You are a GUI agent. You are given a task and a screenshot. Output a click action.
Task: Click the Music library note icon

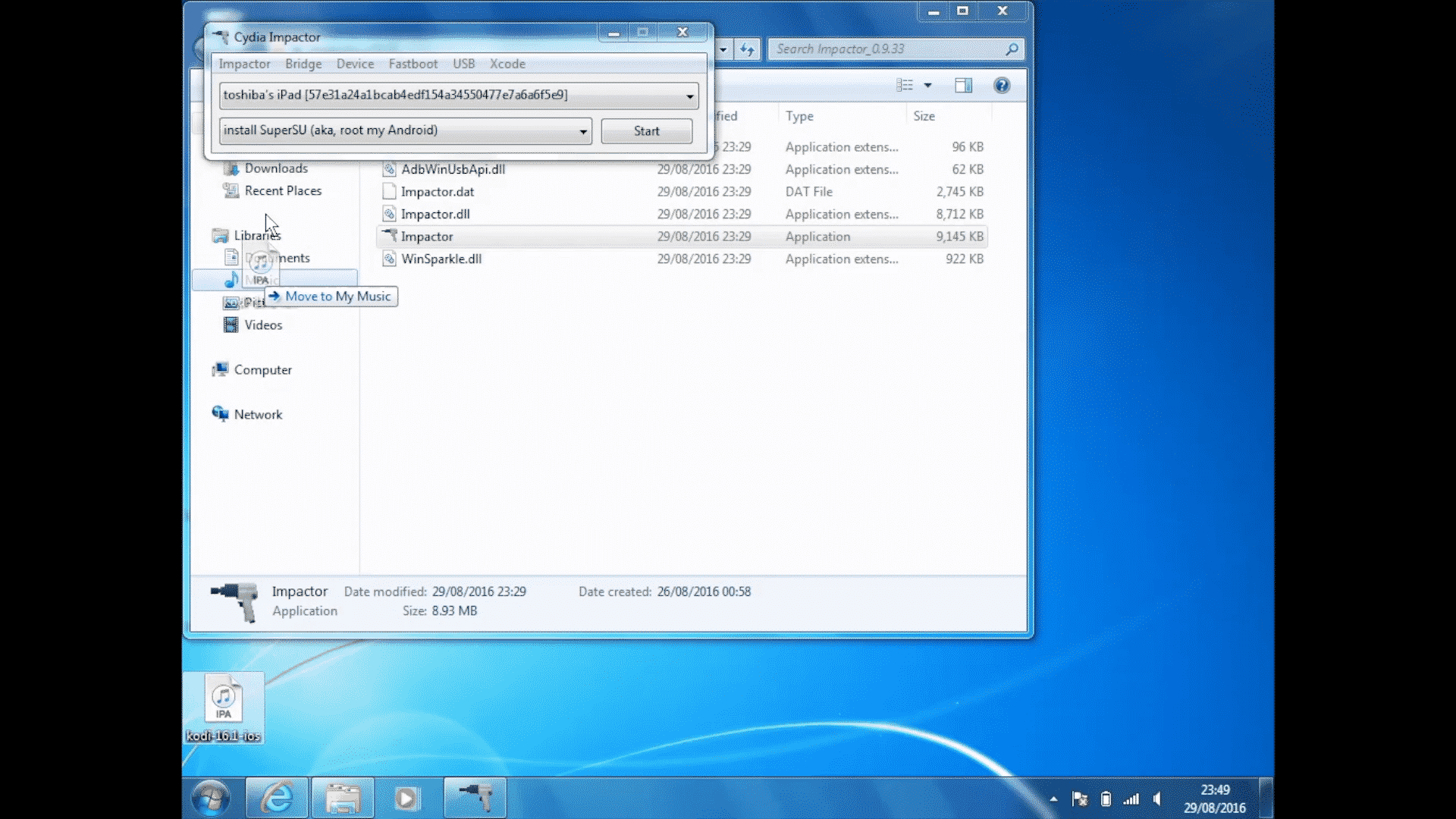(x=231, y=280)
